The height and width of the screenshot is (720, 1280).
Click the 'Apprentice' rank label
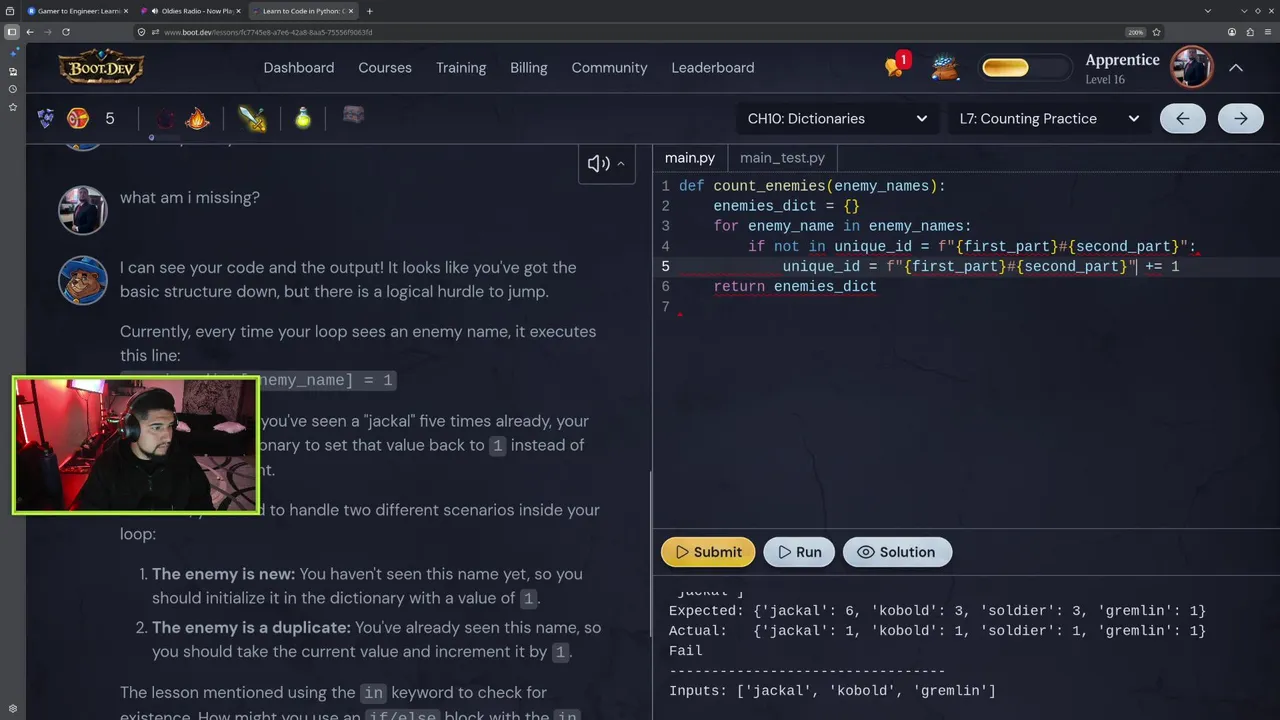(x=1122, y=59)
